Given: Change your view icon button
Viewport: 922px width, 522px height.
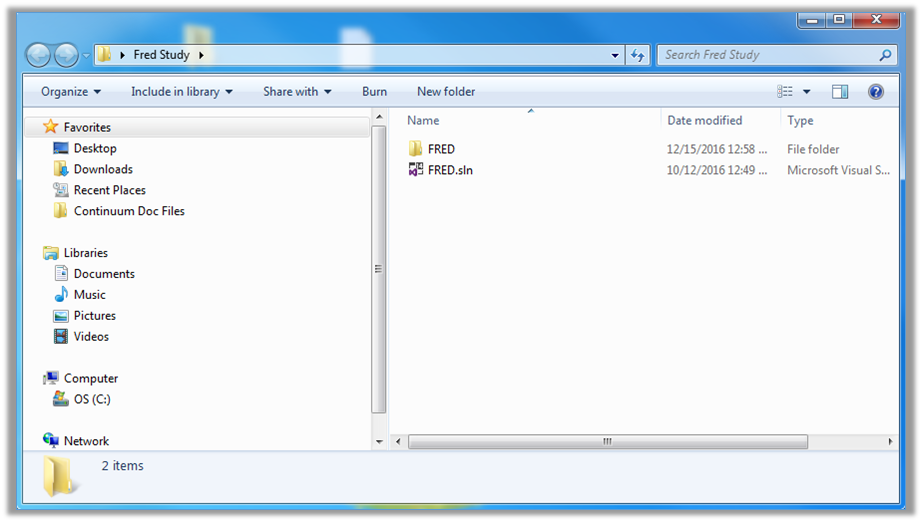Looking at the screenshot, I should 785,92.
